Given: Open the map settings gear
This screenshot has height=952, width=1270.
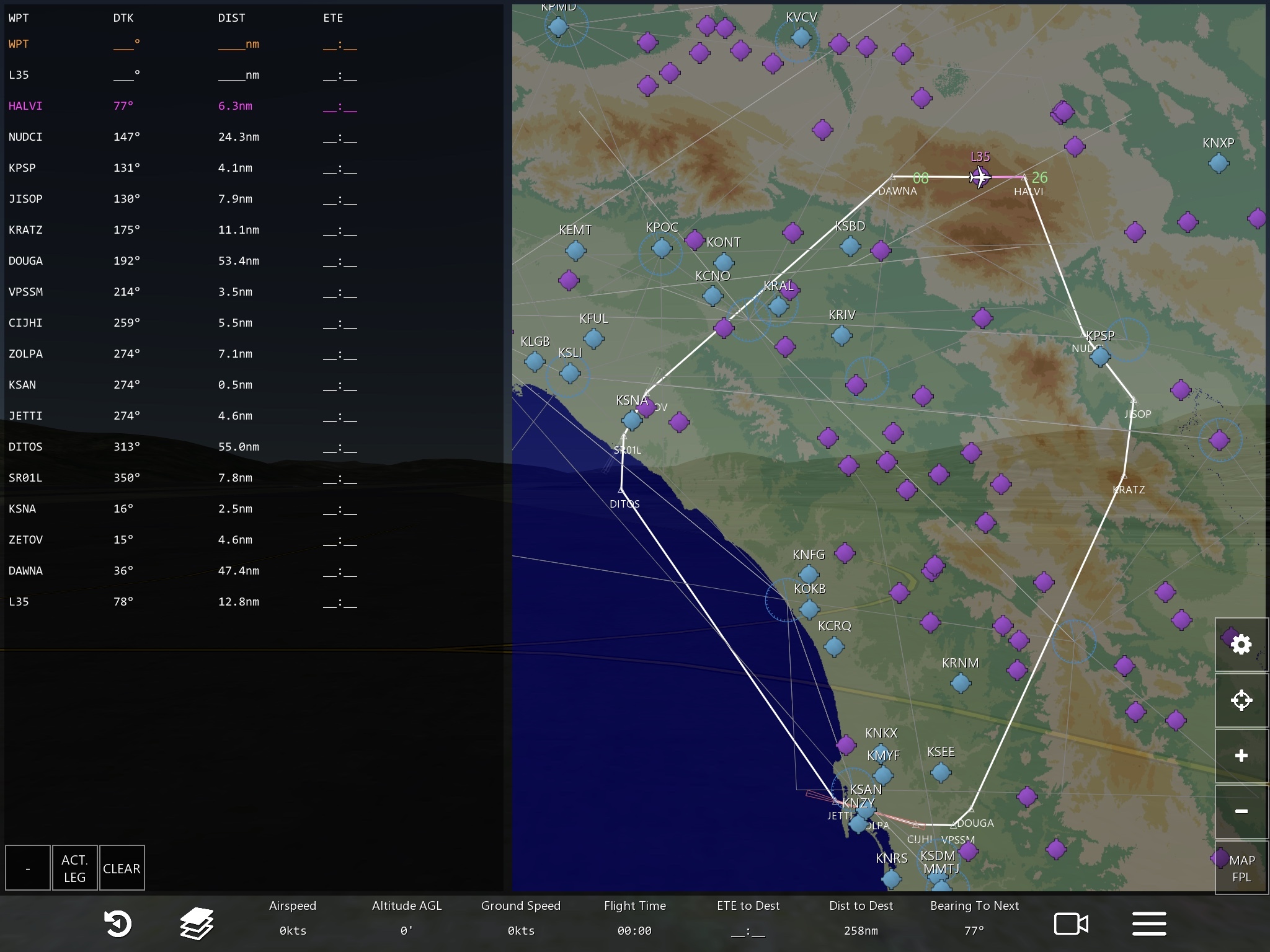Looking at the screenshot, I should [x=1241, y=645].
